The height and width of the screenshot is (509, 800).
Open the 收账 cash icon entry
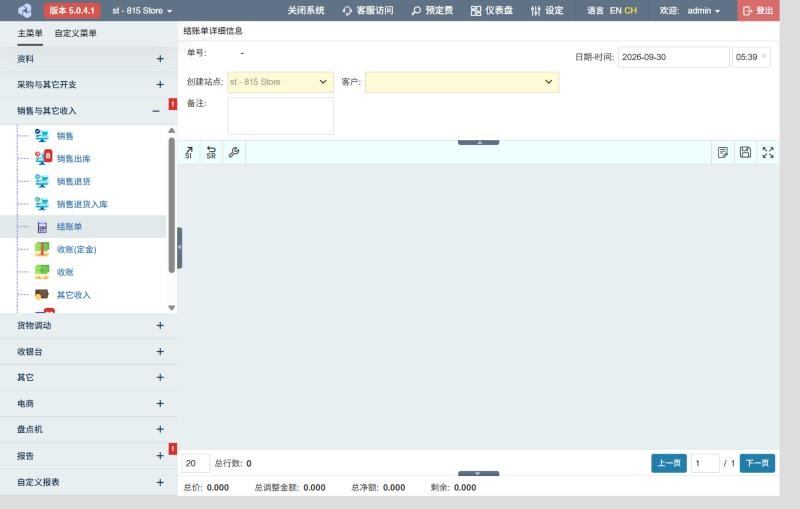pyautogui.click(x=42, y=272)
